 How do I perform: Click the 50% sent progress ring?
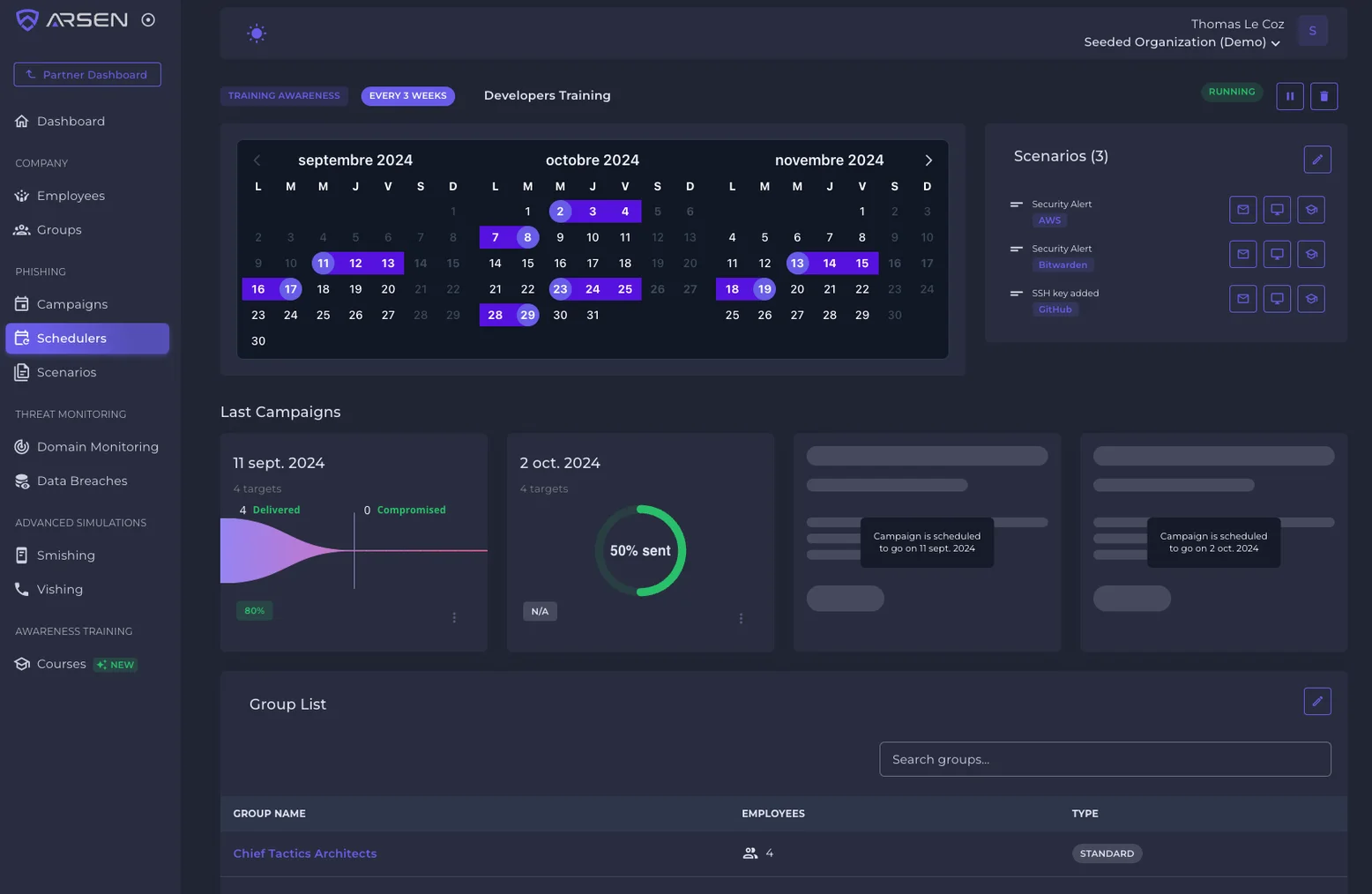click(x=640, y=550)
